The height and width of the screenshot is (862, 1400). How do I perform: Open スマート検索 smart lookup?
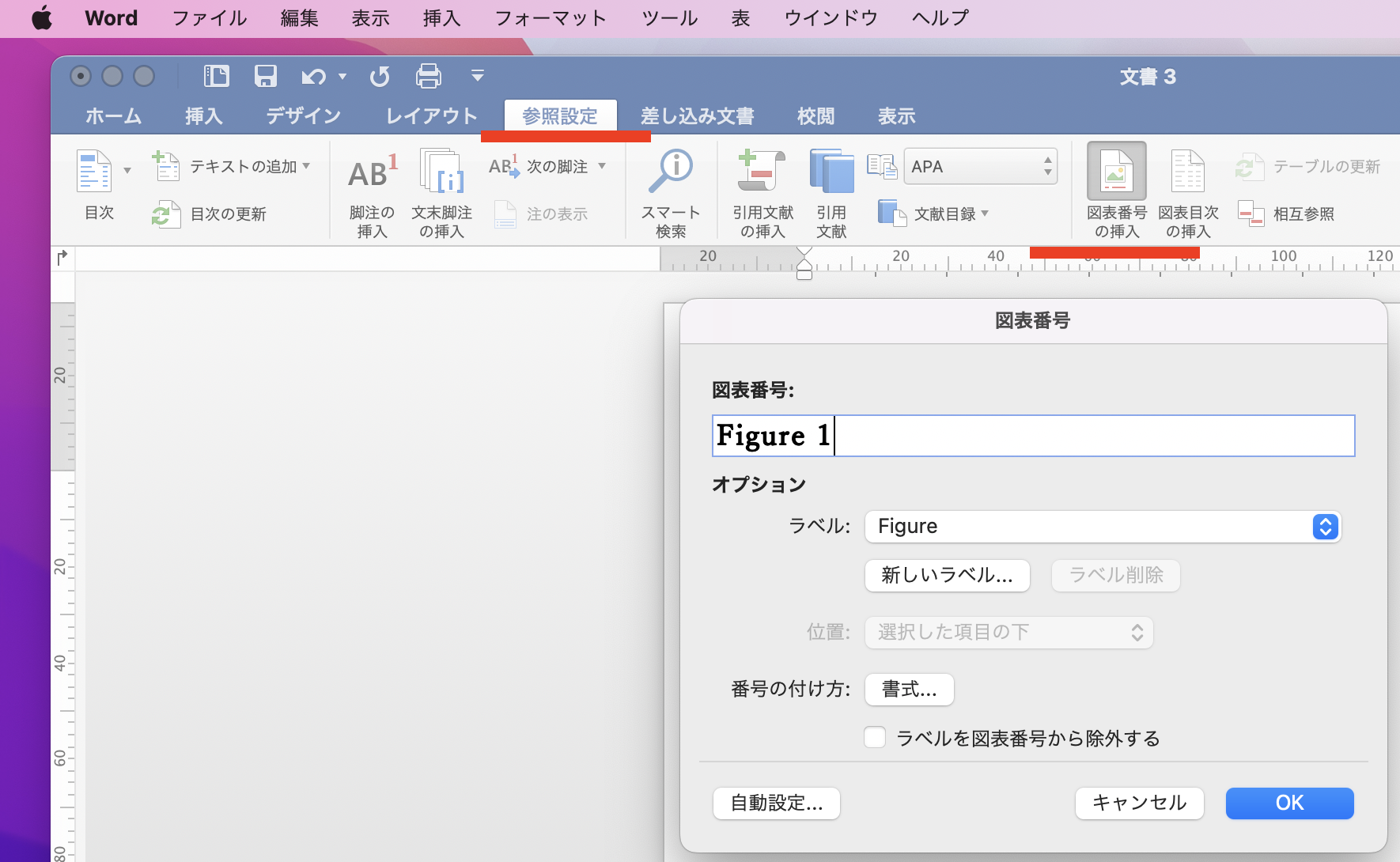point(670,195)
